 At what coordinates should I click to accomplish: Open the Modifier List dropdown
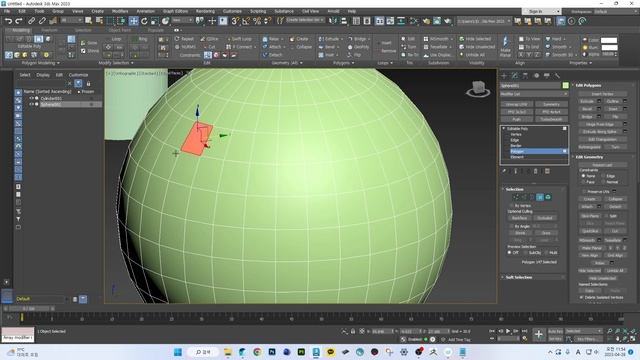point(534,94)
